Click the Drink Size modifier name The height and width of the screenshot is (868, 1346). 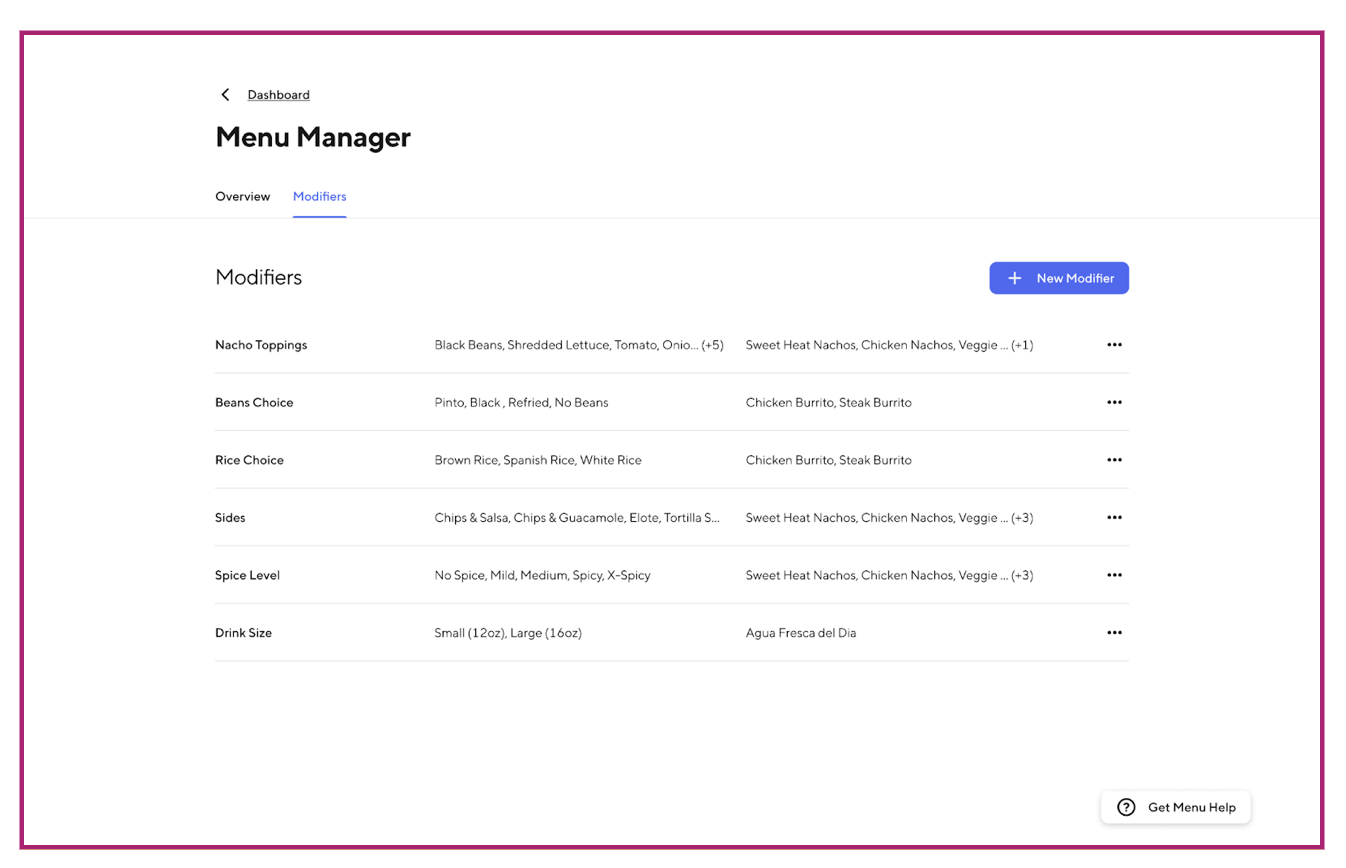pyautogui.click(x=243, y=633)
